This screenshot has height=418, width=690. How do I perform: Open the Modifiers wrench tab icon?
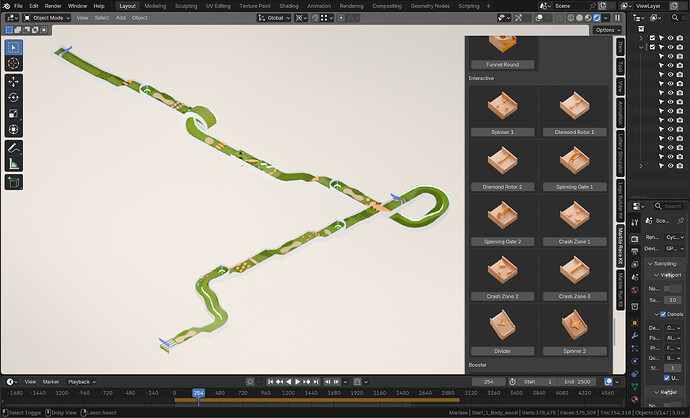click(x=635, y=336)
